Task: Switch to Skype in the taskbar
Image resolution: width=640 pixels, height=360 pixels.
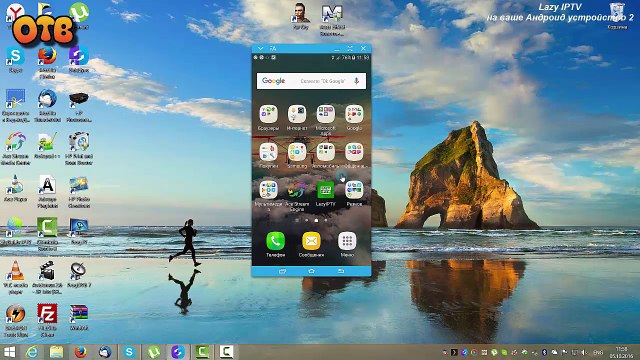Action: coord(129,352)
